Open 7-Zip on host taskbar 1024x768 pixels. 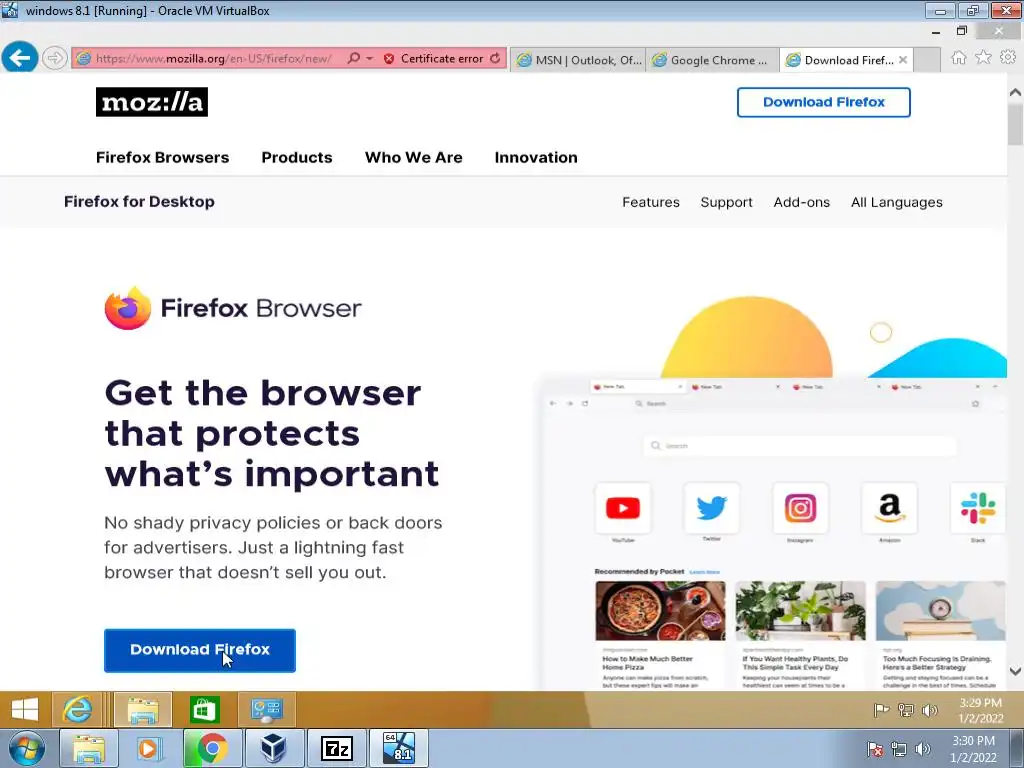337,748
